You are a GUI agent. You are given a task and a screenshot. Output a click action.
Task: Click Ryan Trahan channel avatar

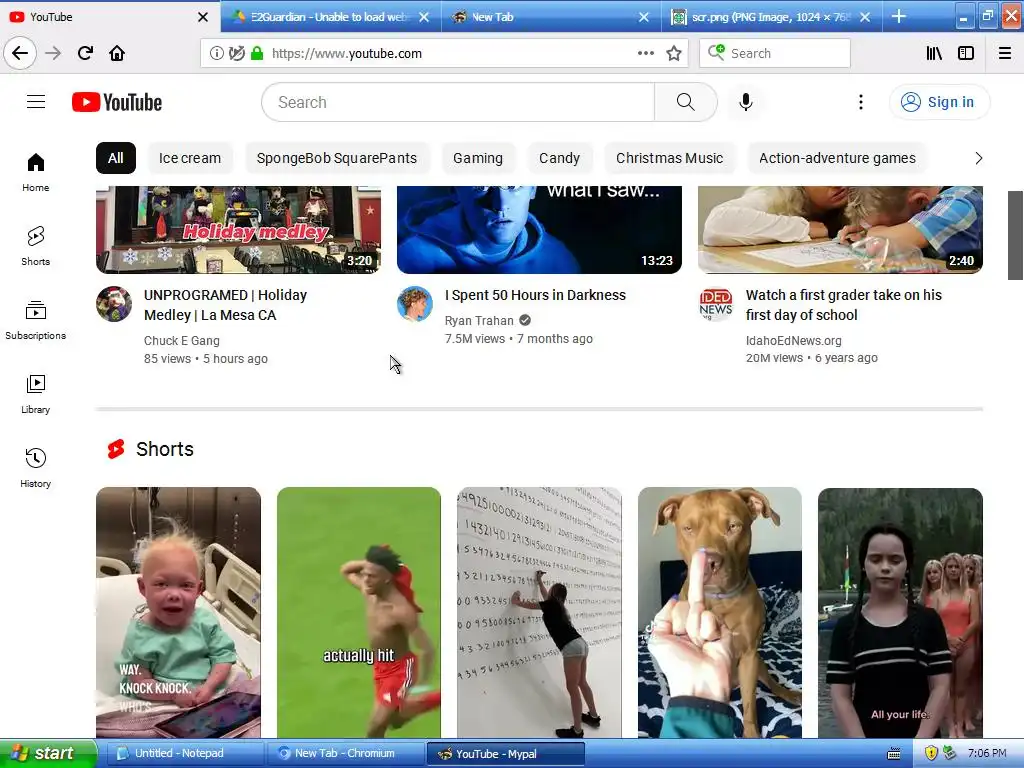click(x=415, y=304)
